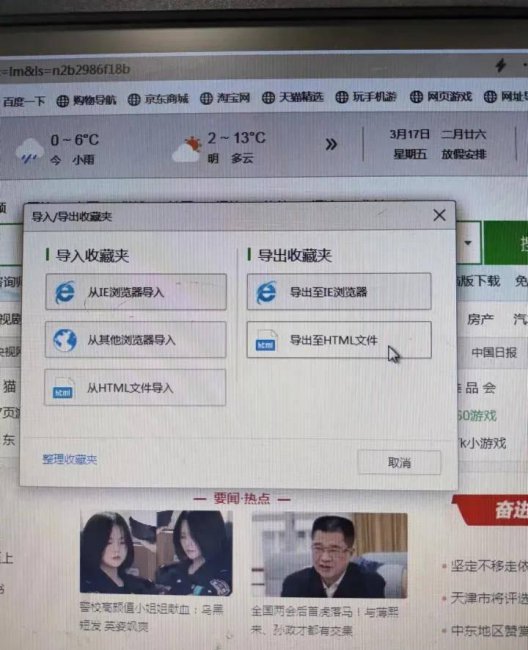Open 百度一下 bookmark

[x=24, y=101]
